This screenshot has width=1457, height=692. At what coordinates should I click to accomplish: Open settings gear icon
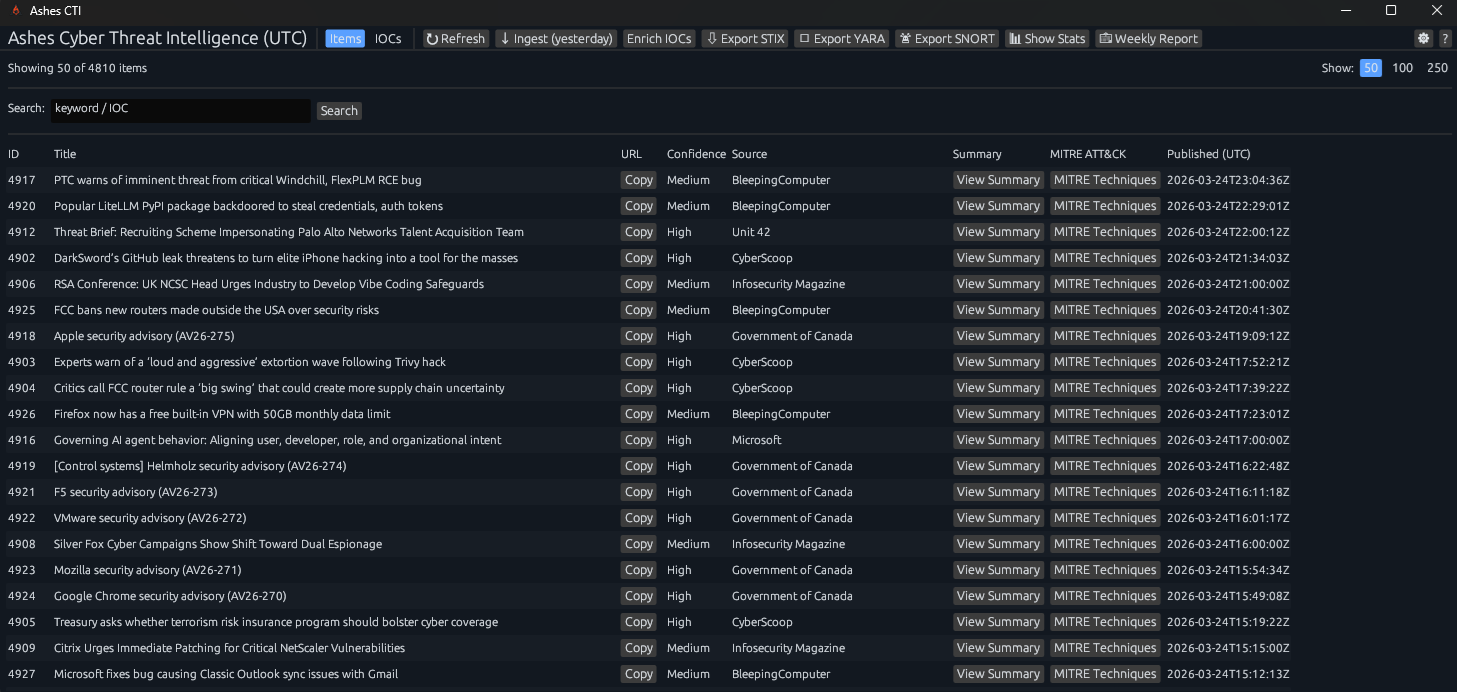[x=1423, y=39]
